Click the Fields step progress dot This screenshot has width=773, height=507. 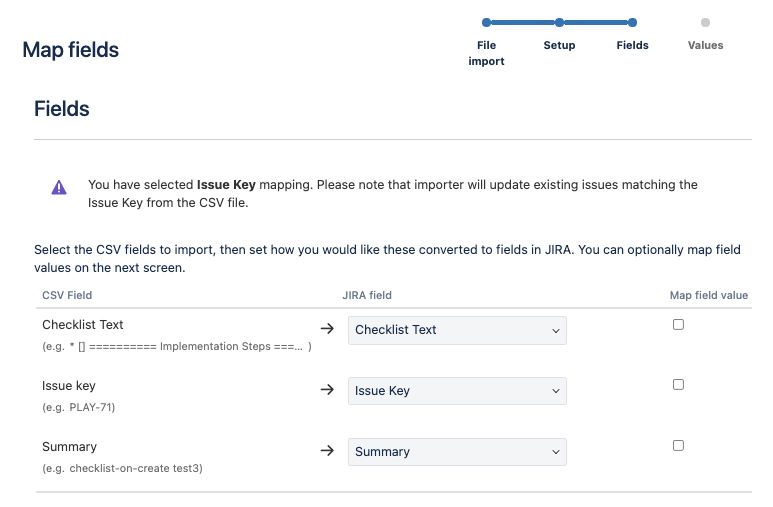[x=632, y=22]
